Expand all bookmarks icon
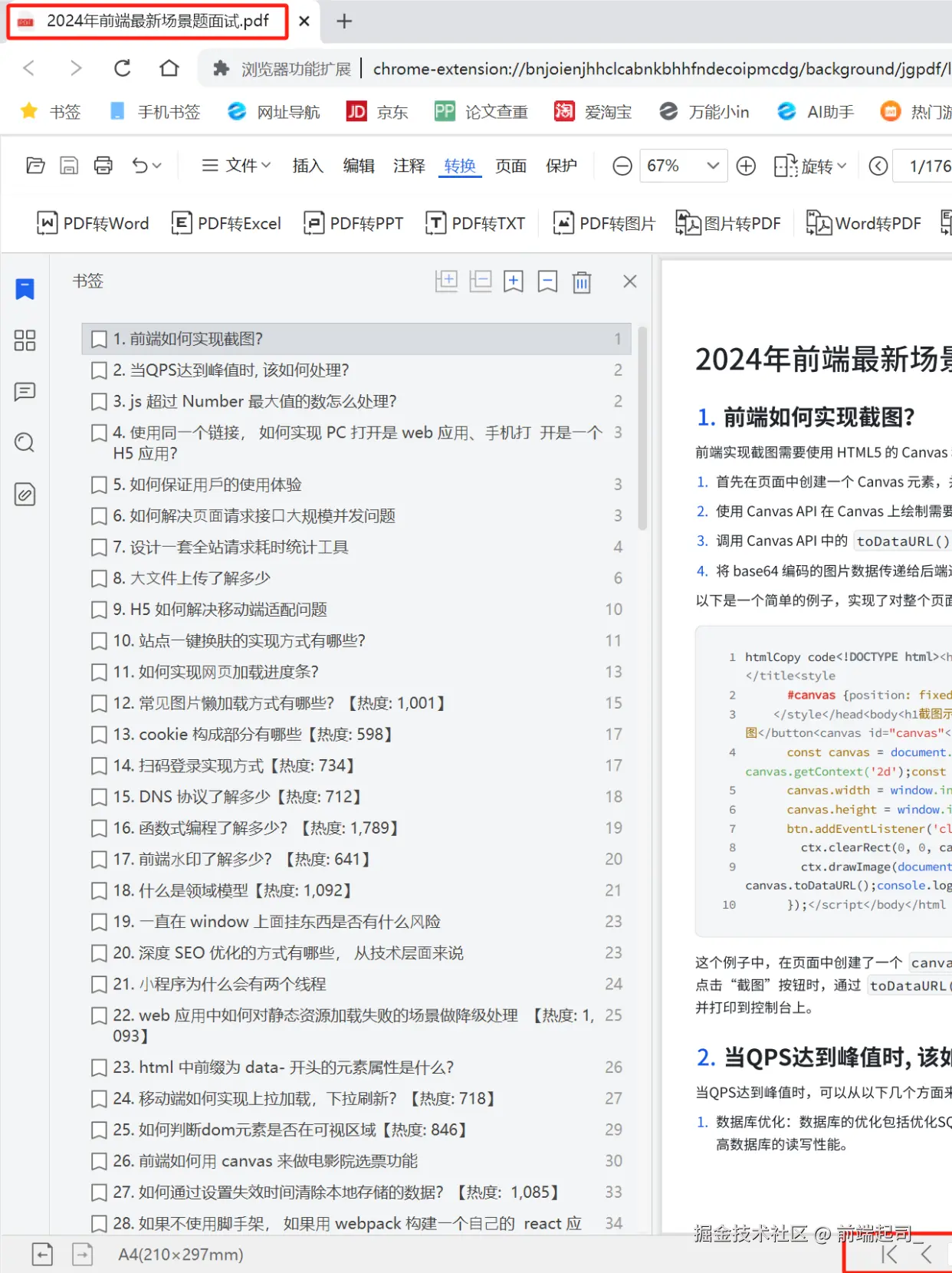952x1273 pixels. point(446,281)
